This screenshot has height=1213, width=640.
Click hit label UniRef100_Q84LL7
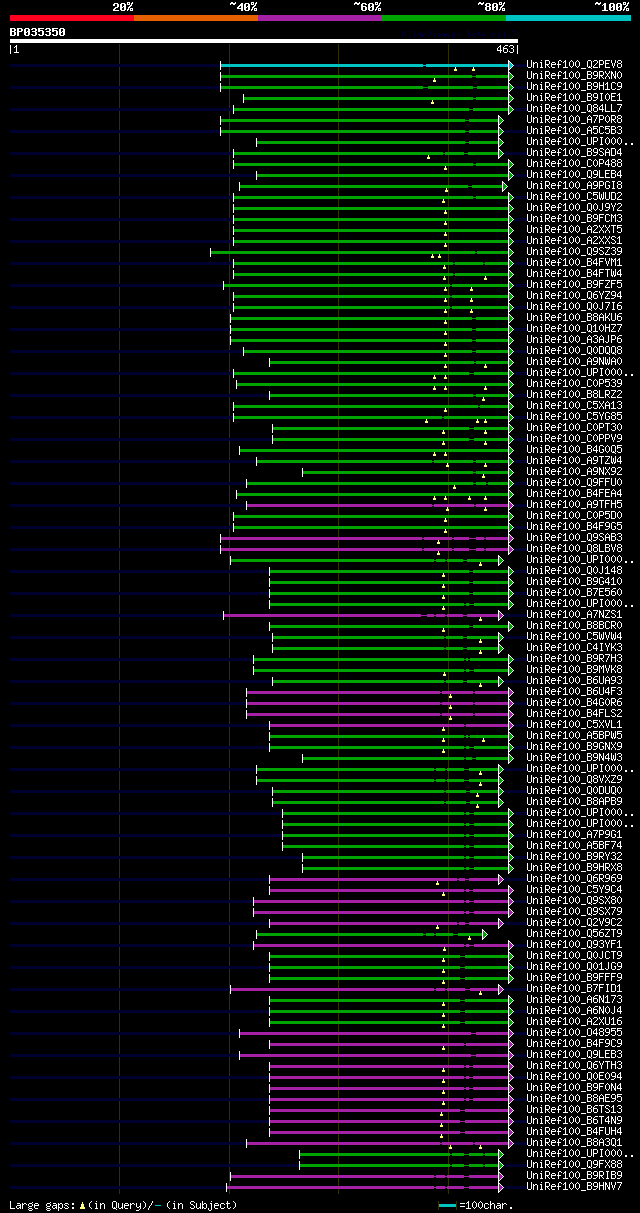pyautogui.click(x=574, y=109)
